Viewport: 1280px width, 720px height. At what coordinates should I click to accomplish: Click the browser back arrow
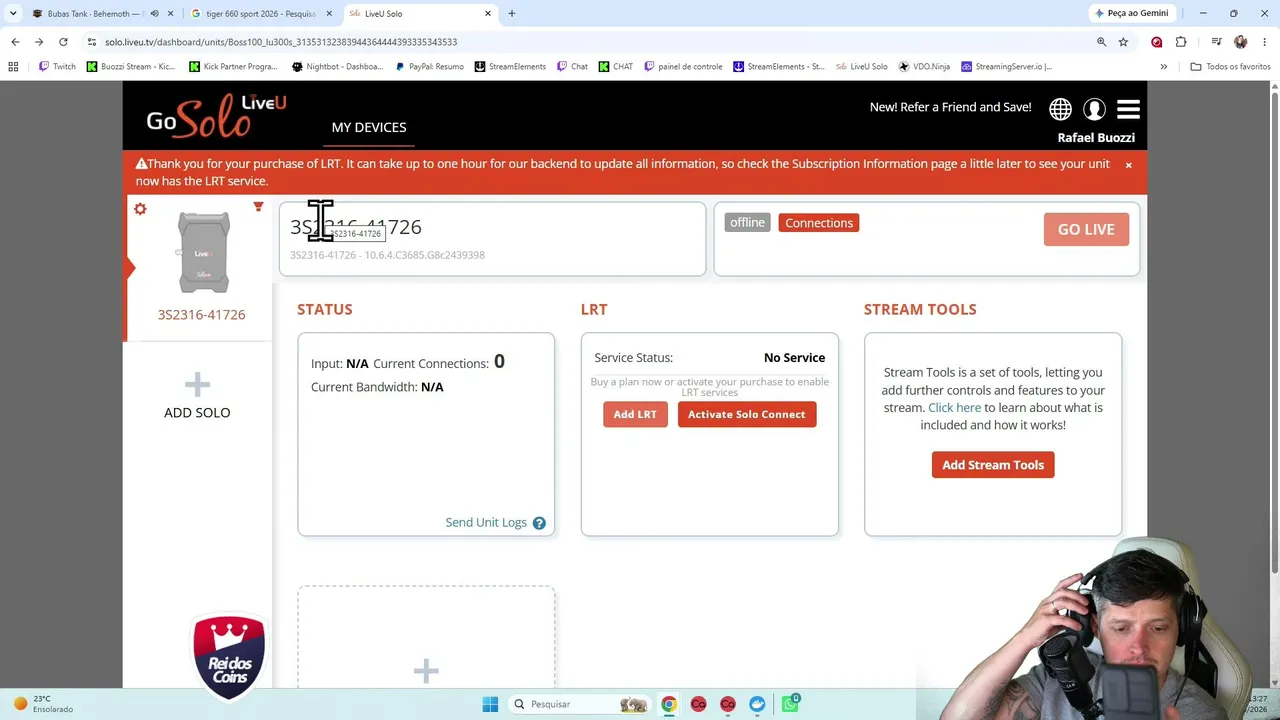point(15,42)
